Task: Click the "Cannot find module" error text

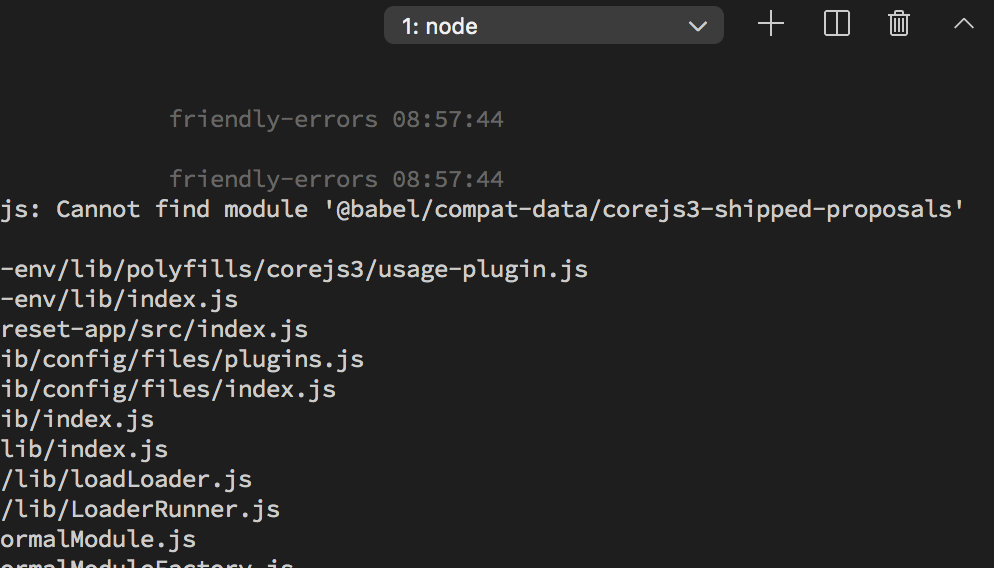Action: (182, 209)
